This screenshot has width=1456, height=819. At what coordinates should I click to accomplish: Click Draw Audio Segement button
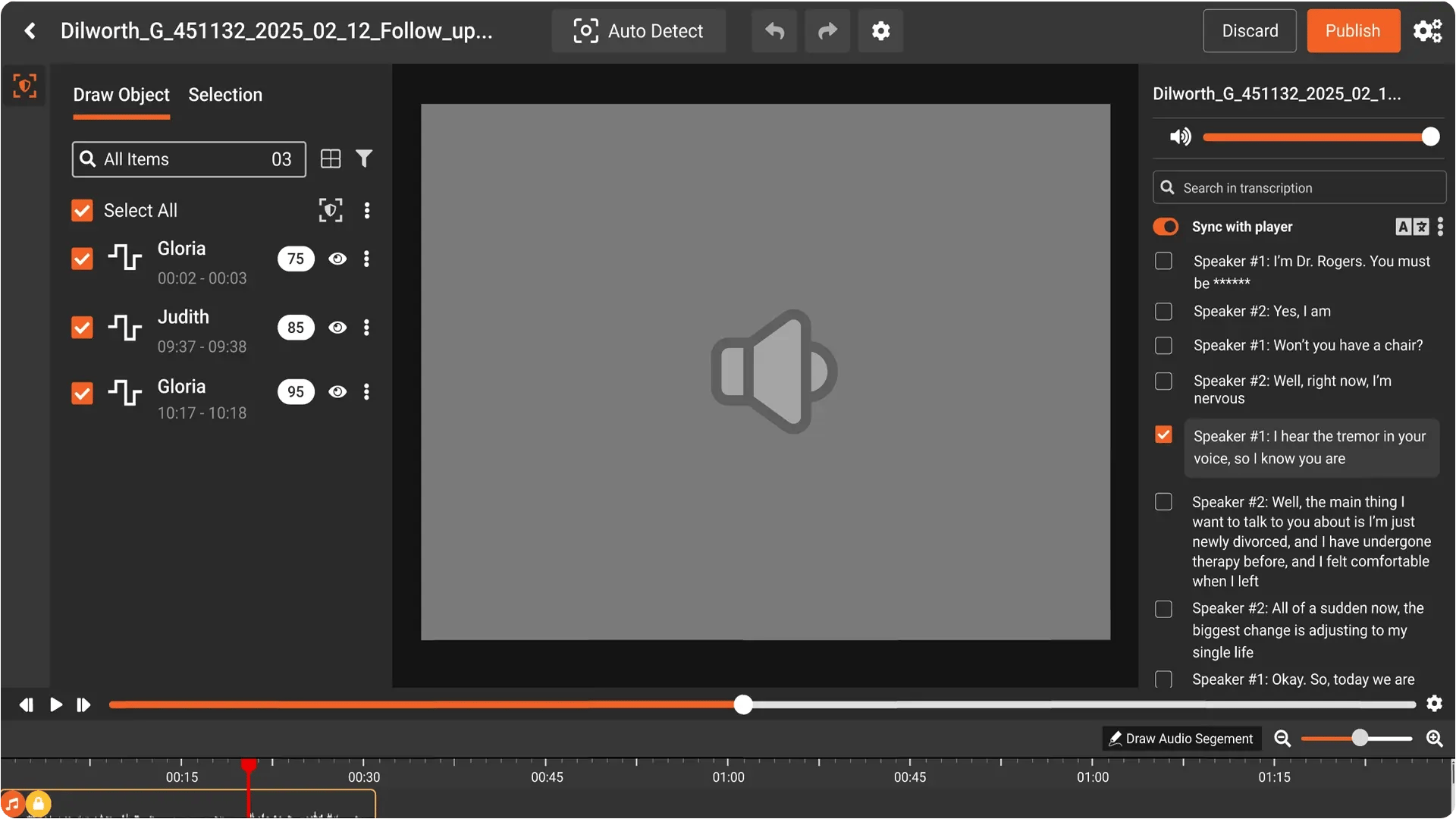(1181, 739)
